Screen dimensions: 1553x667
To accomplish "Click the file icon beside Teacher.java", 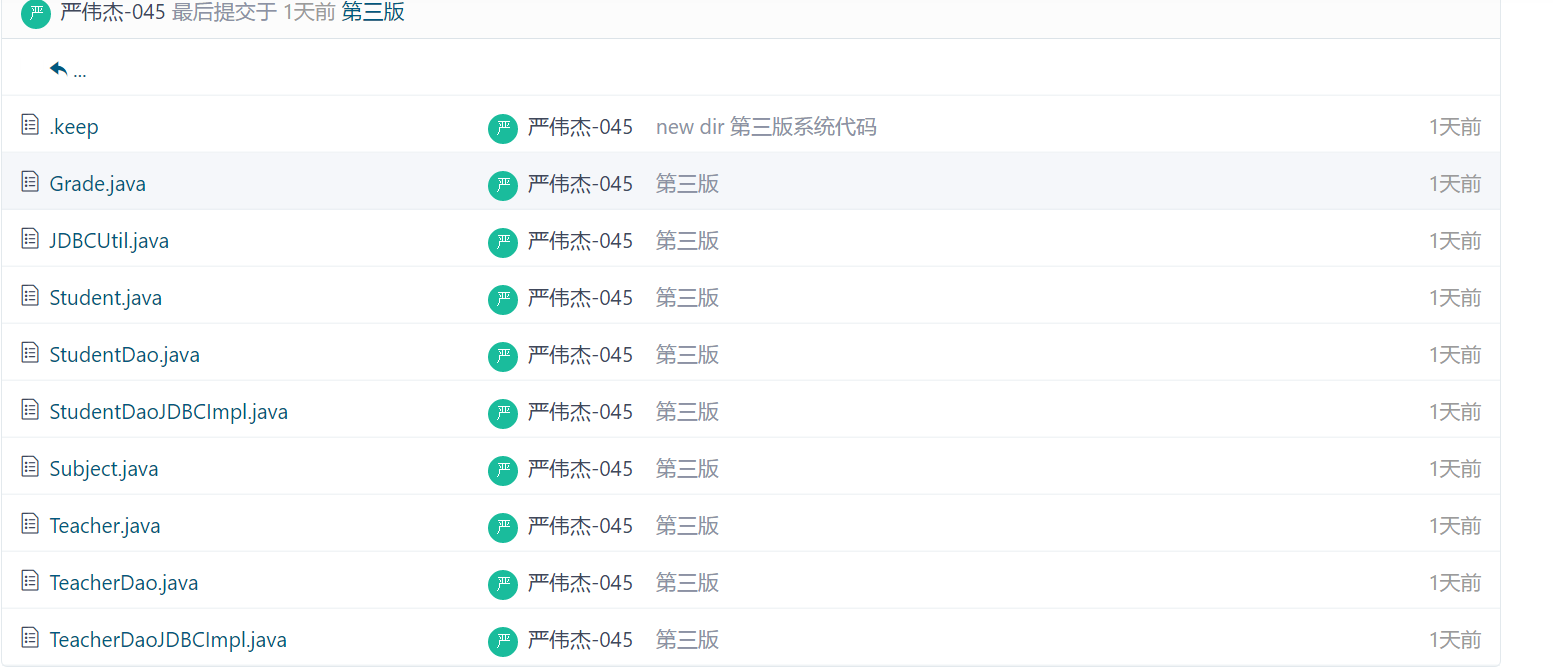I will (x=30, y=524).
